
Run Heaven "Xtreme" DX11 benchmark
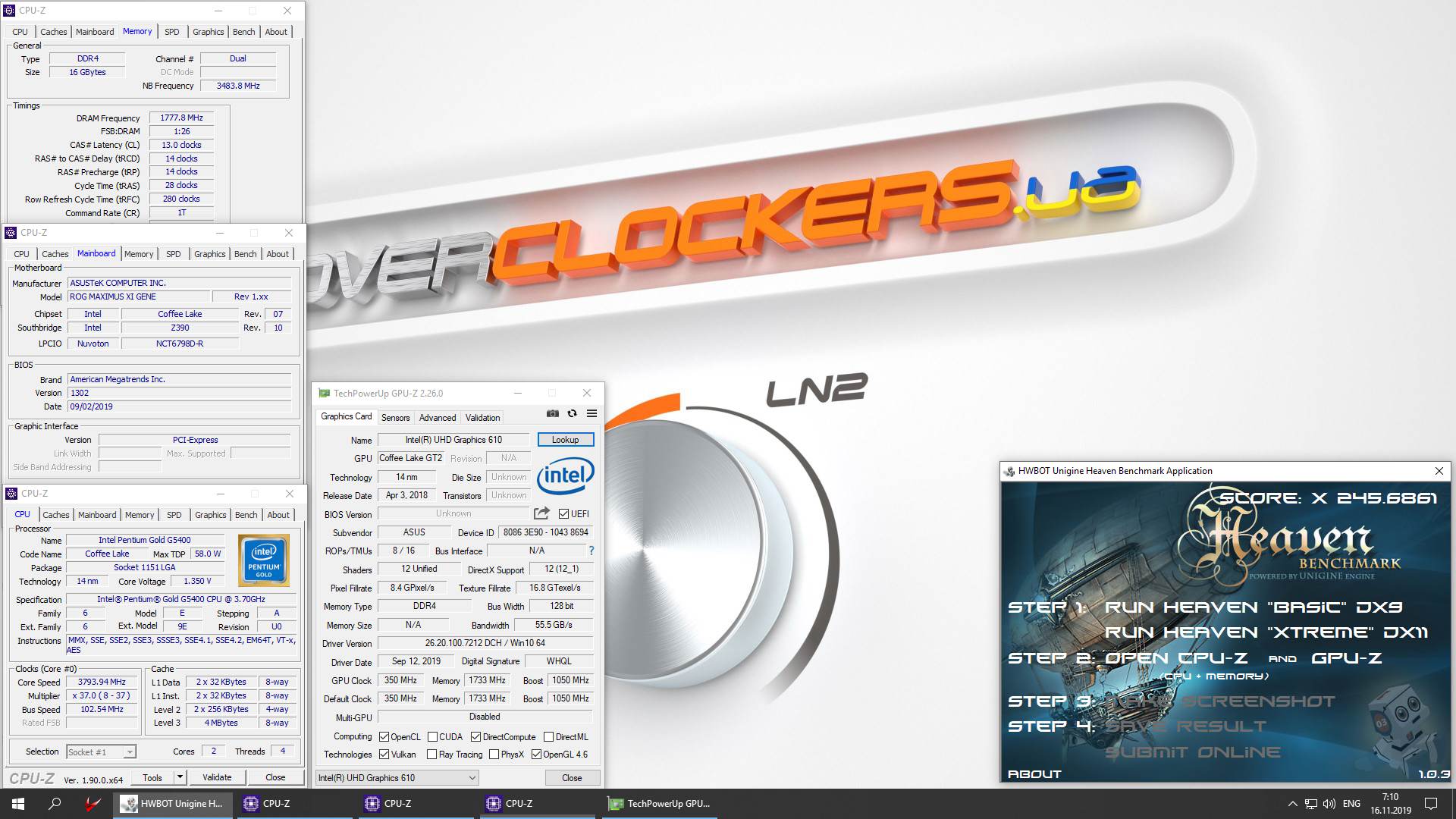(1266, 632)
